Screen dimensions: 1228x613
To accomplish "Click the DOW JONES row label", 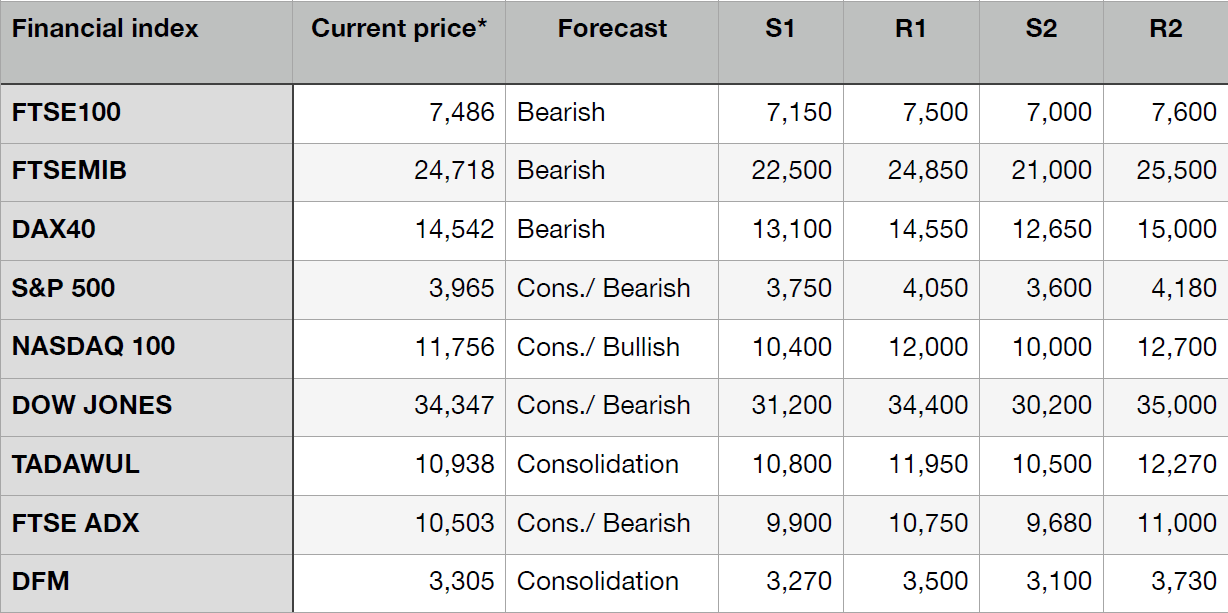I will click(x=92, y=405).
